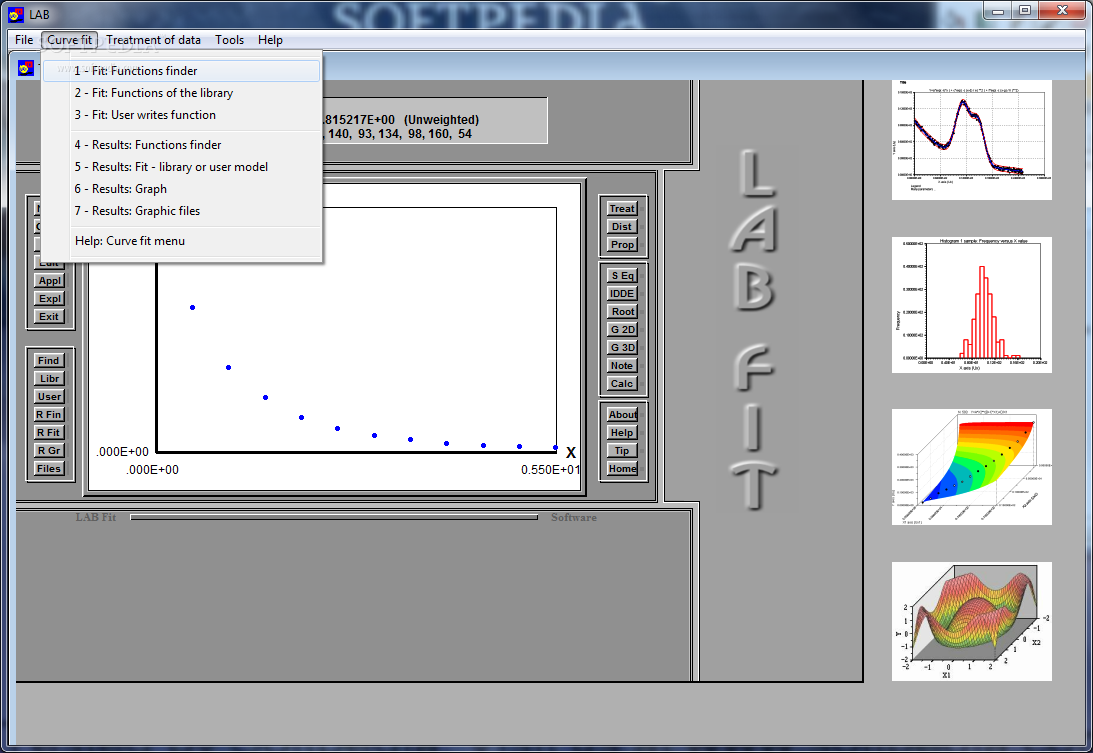Click the Libr button
This screenshot has height=753, width=1093.
[x=49, y=379]
